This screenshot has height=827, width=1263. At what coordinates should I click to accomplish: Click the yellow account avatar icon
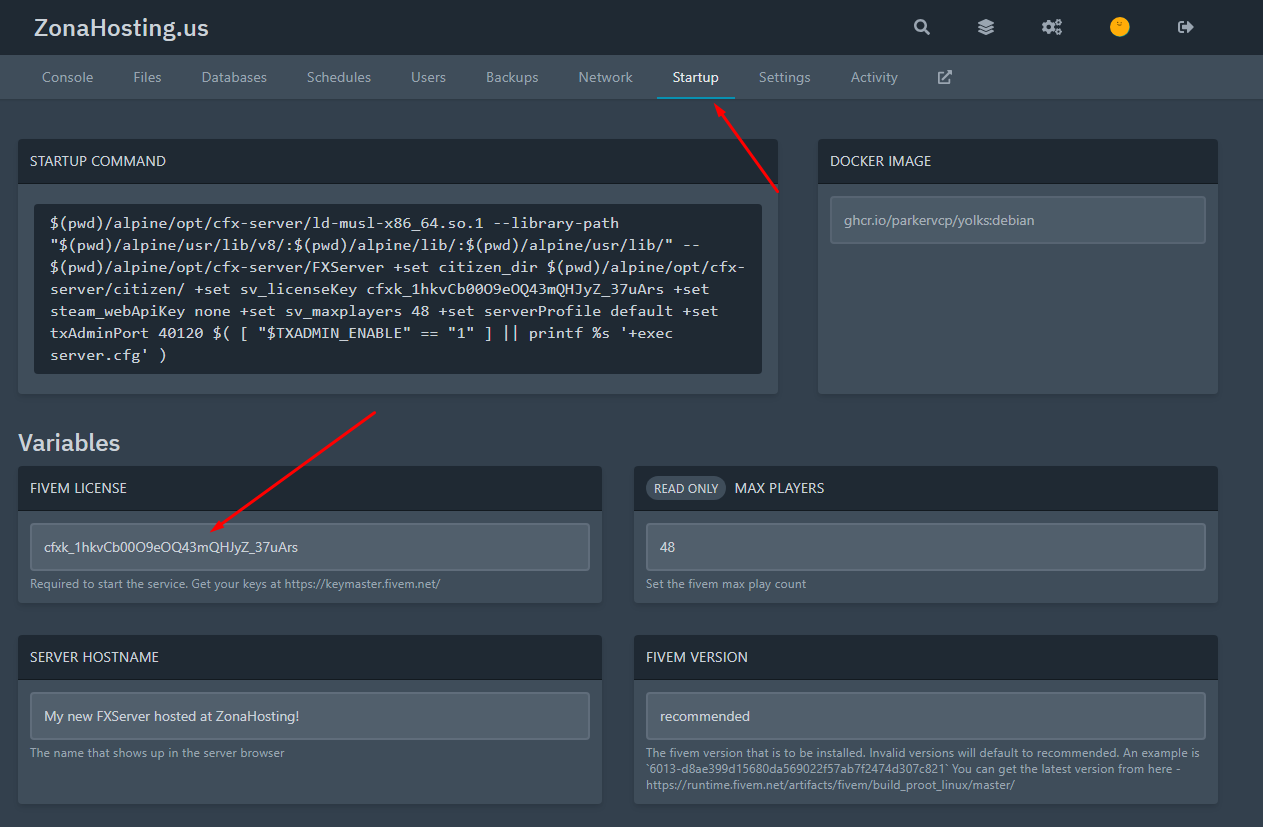1120,27
